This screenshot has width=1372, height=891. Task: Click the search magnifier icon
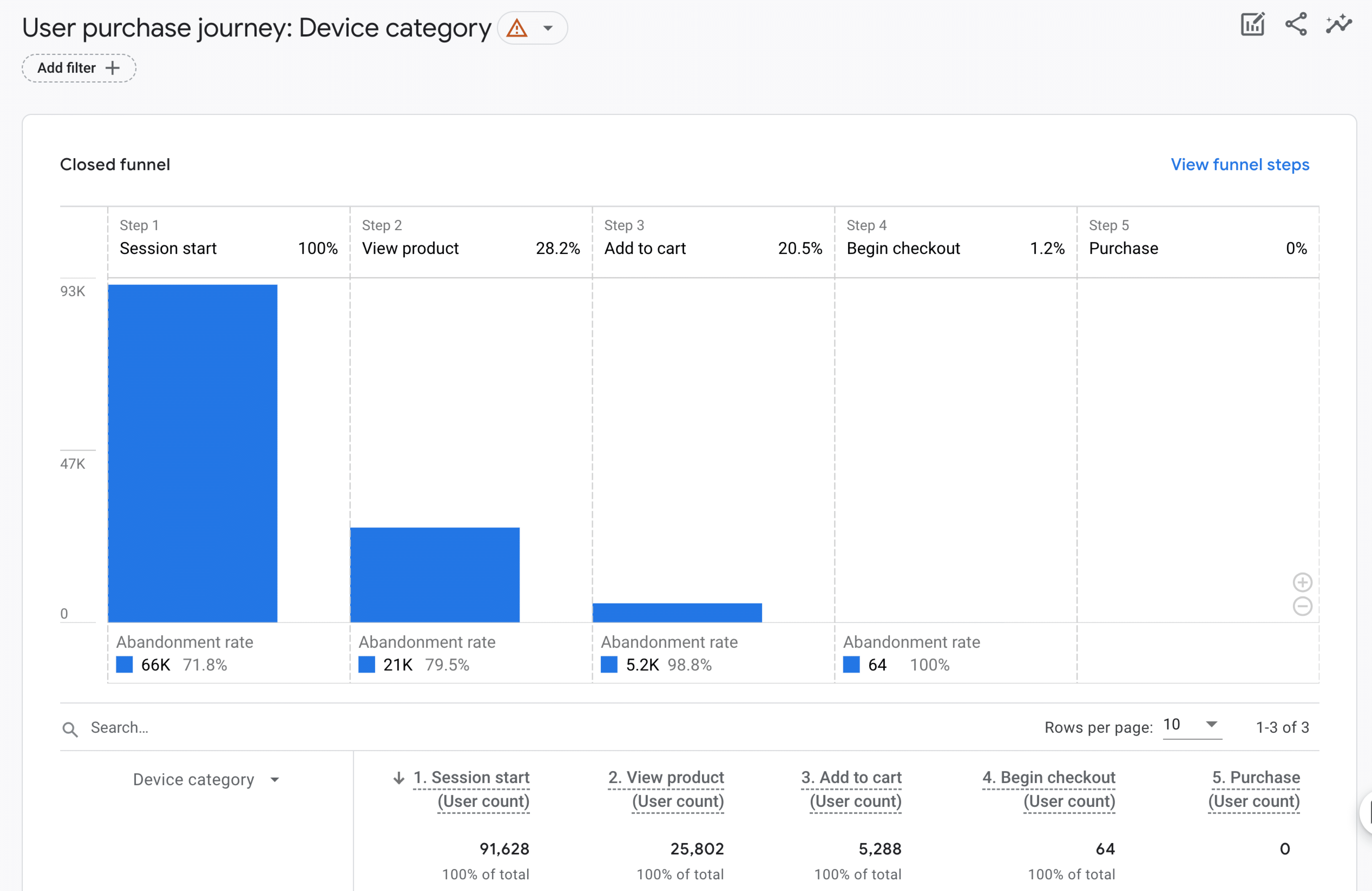pyautogui.click(x=70, y=729)
